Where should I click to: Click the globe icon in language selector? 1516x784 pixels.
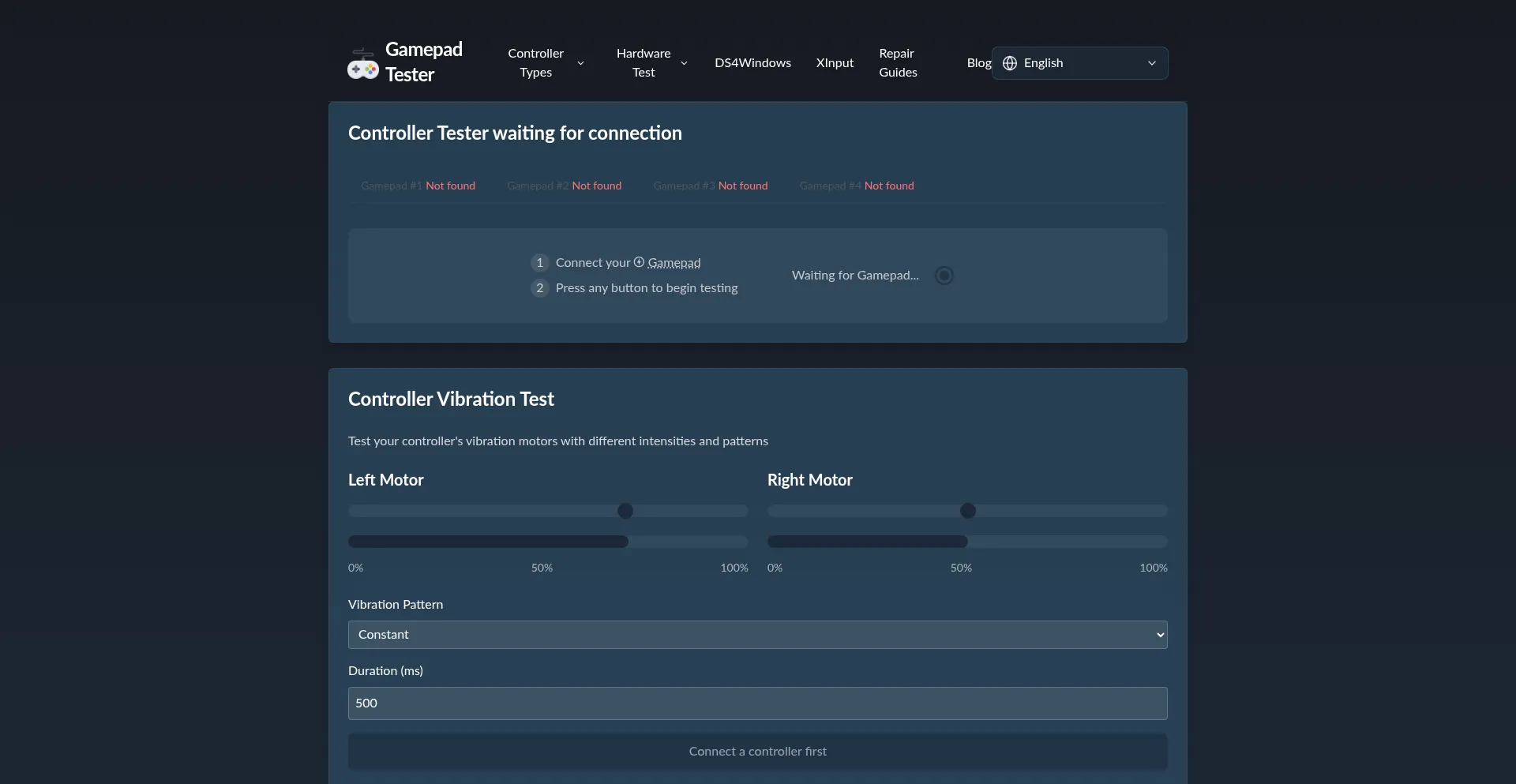tap(1009, 63)
